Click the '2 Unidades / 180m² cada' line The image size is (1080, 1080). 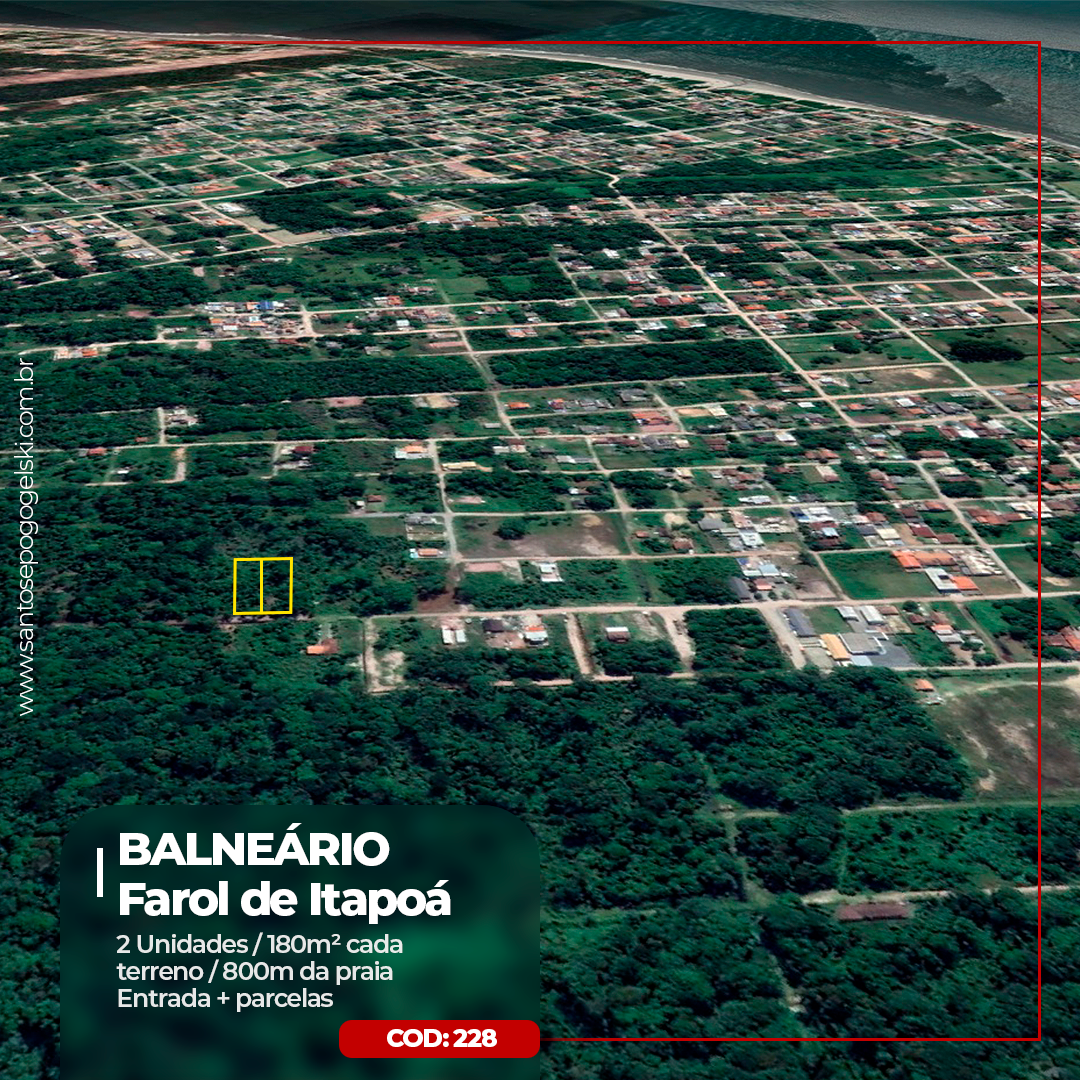click(260, 944)
